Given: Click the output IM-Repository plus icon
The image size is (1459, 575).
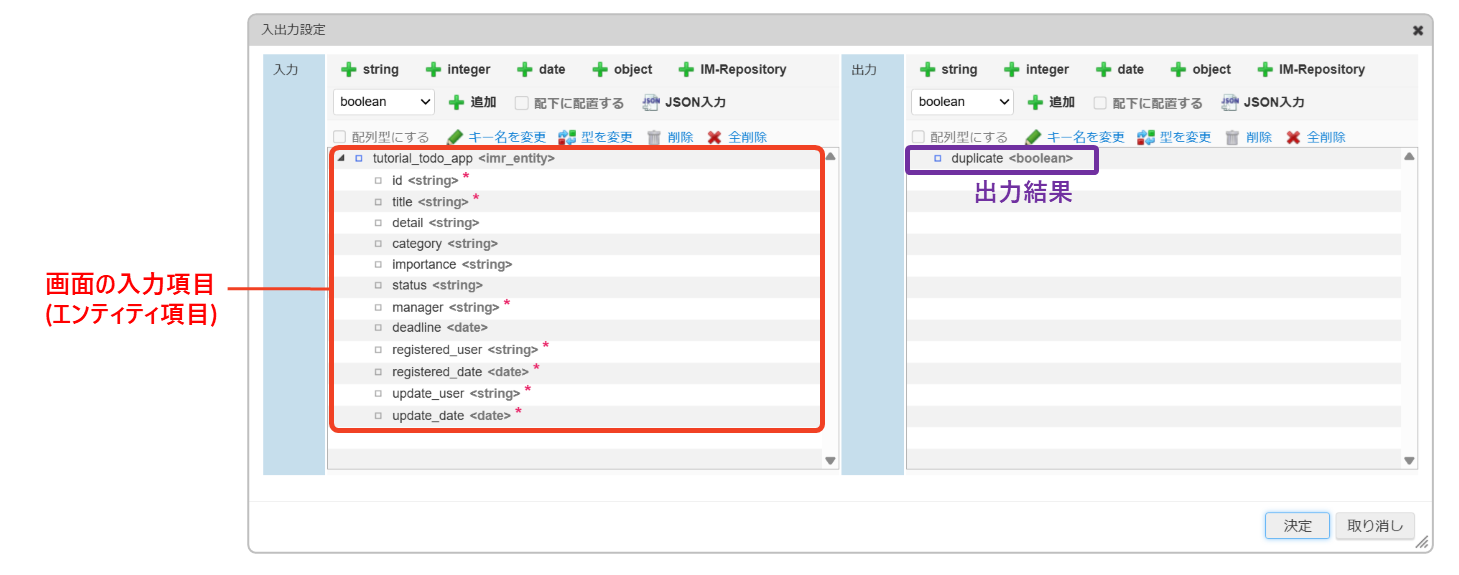Looking at the screenshot, I should pyautogui.click(x=1265, y=70).
